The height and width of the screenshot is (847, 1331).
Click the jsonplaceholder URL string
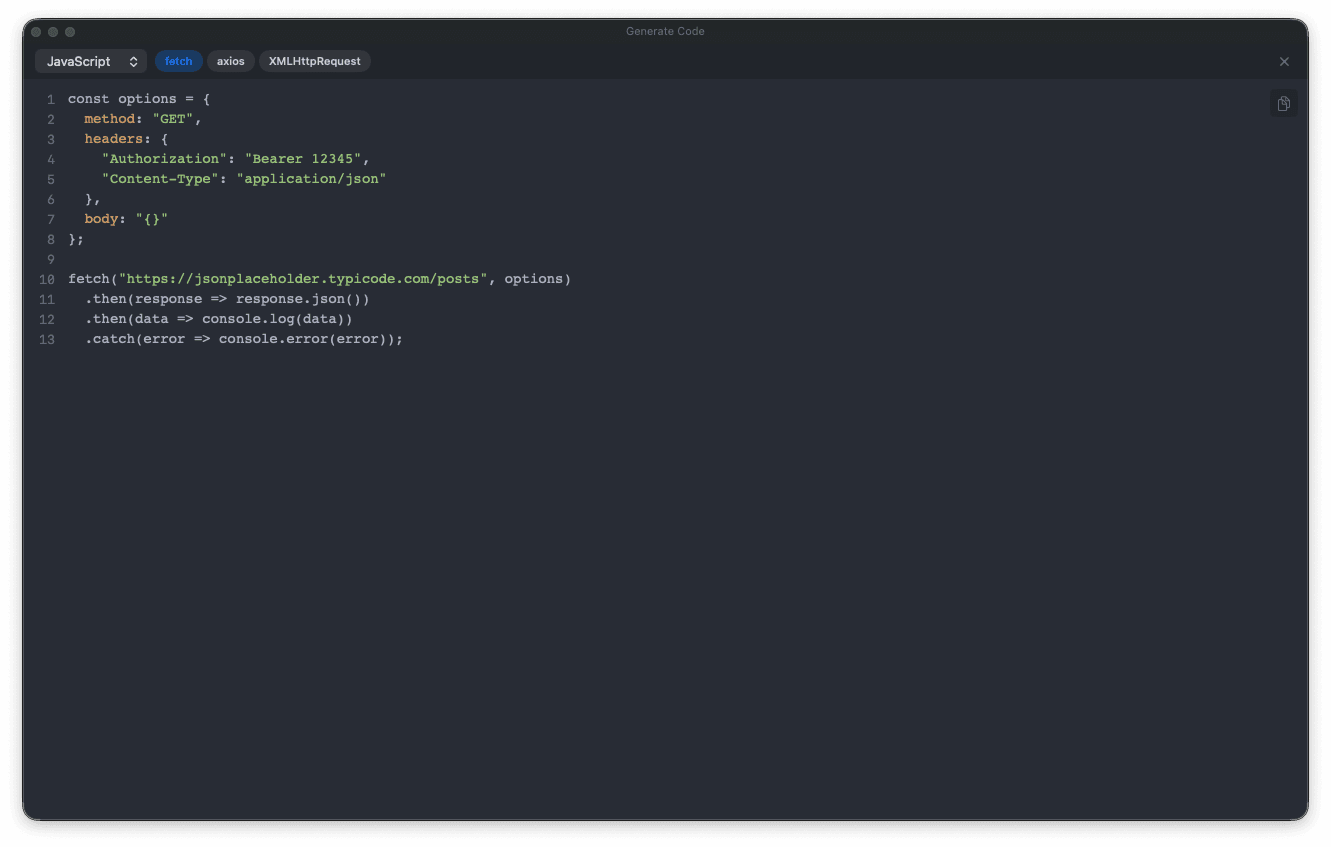[303, 279]
